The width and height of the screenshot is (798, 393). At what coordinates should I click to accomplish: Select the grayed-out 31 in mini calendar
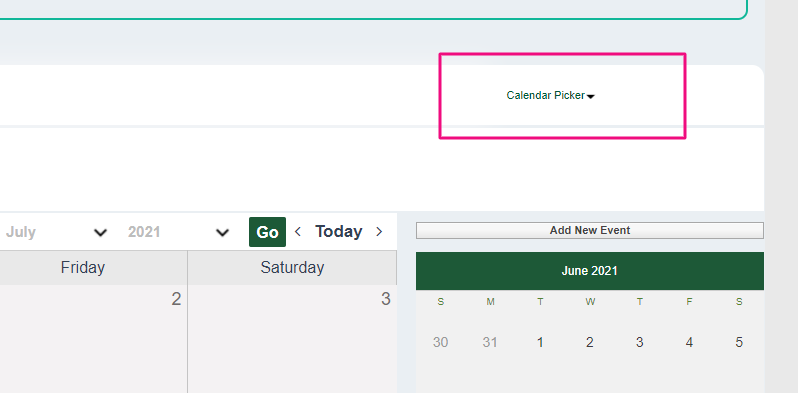(490, 342)
